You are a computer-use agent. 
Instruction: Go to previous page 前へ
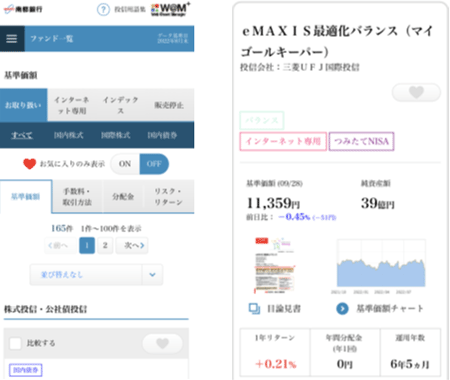click(x=60, y=245)
